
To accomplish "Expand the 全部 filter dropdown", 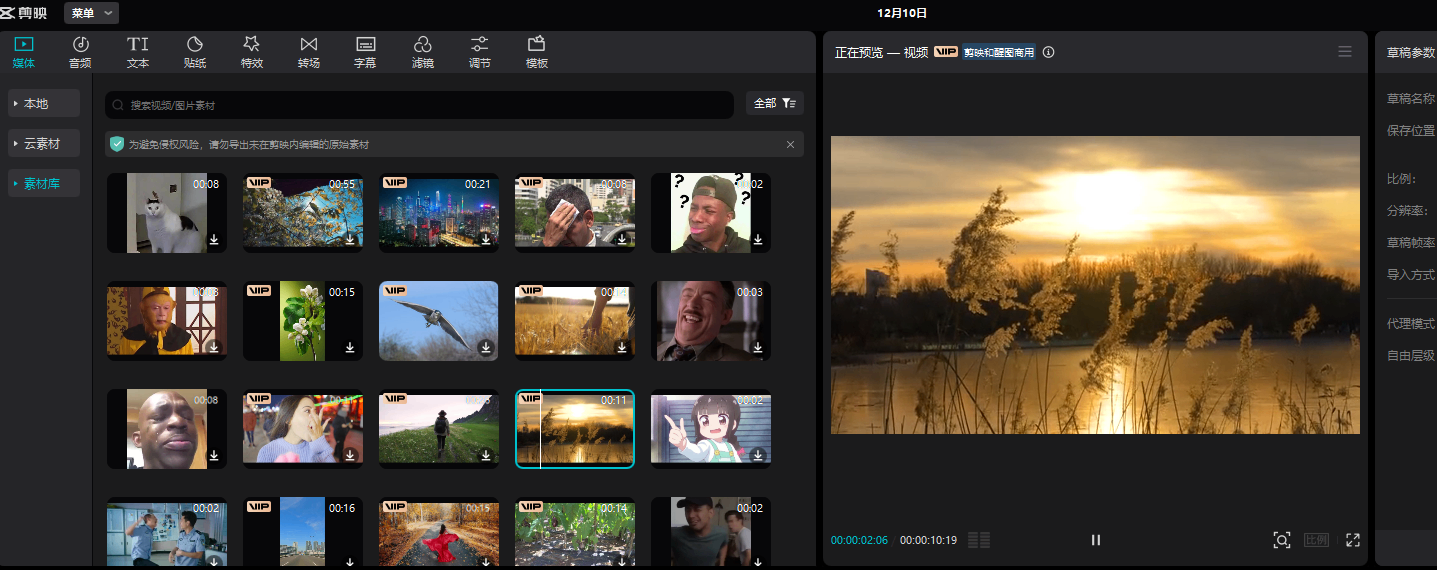I will 774,103.
